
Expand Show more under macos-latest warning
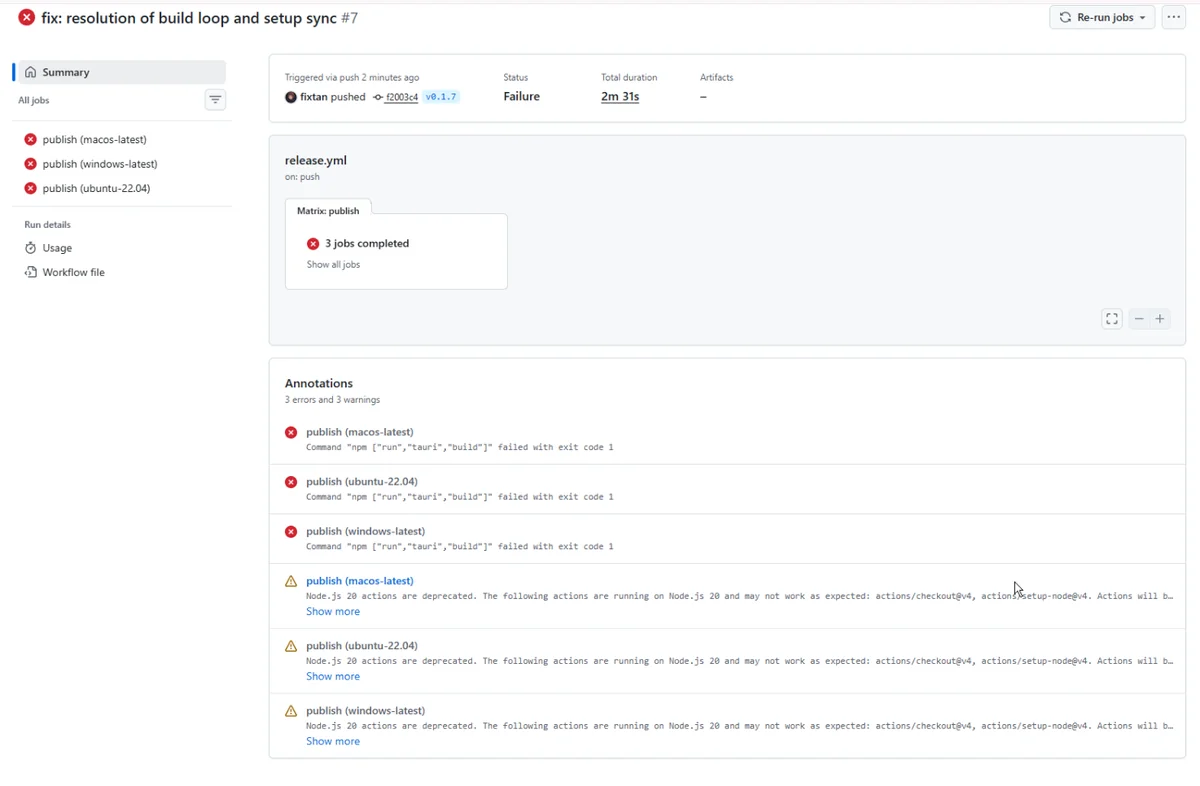tap(333, 612)
